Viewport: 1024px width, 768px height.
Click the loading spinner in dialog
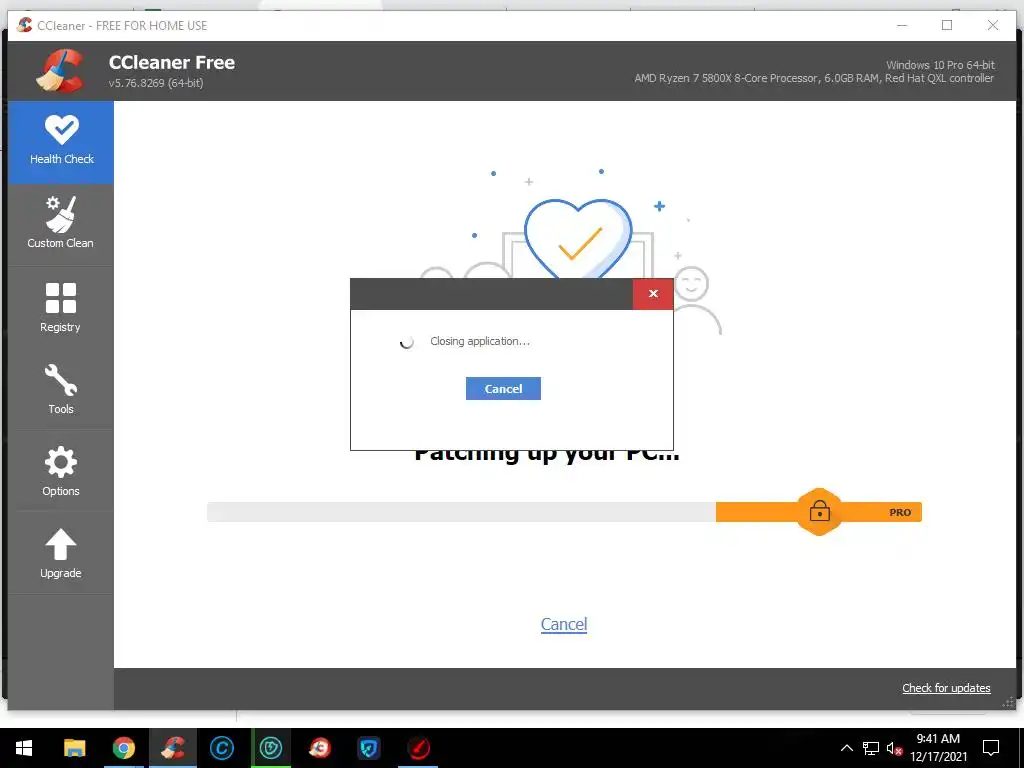pos(406,342)
